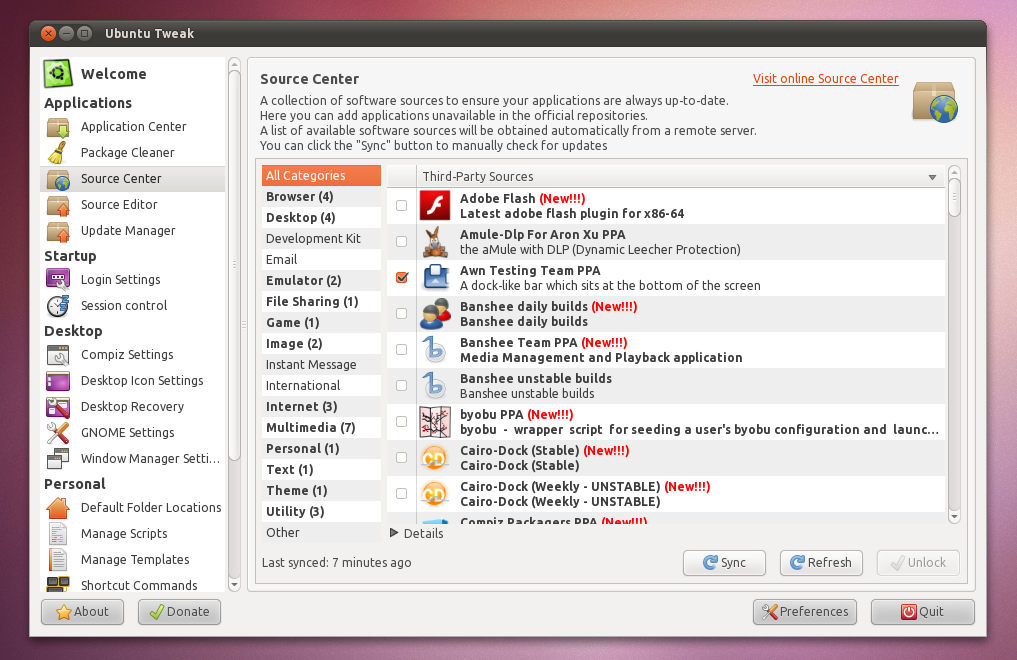
Task: Click the Banshee unstable builds row icon
Action: (x=435, y=386)
